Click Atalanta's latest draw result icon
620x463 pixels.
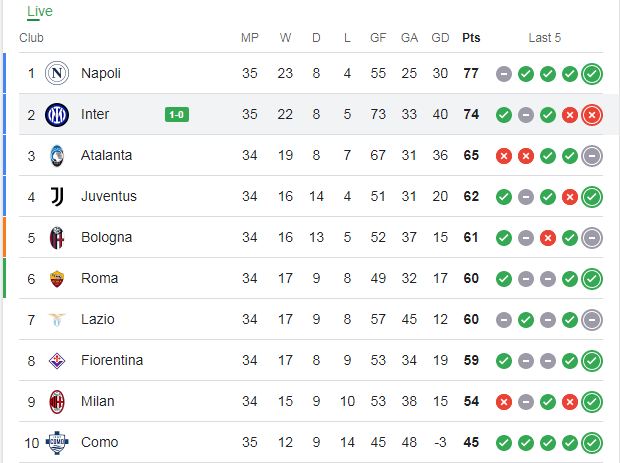(x=592, y=156)
